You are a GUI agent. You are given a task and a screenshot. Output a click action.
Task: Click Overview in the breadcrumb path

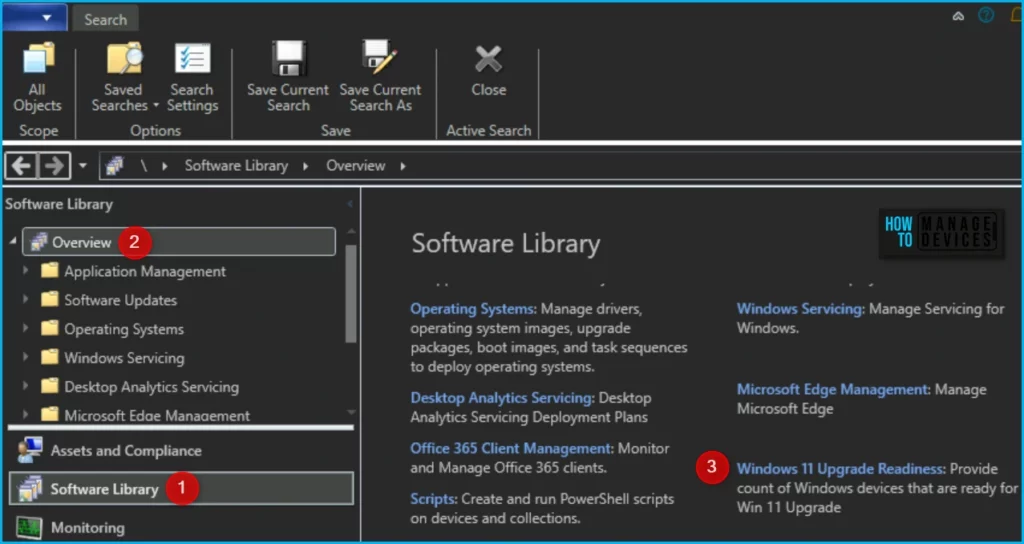355,166
